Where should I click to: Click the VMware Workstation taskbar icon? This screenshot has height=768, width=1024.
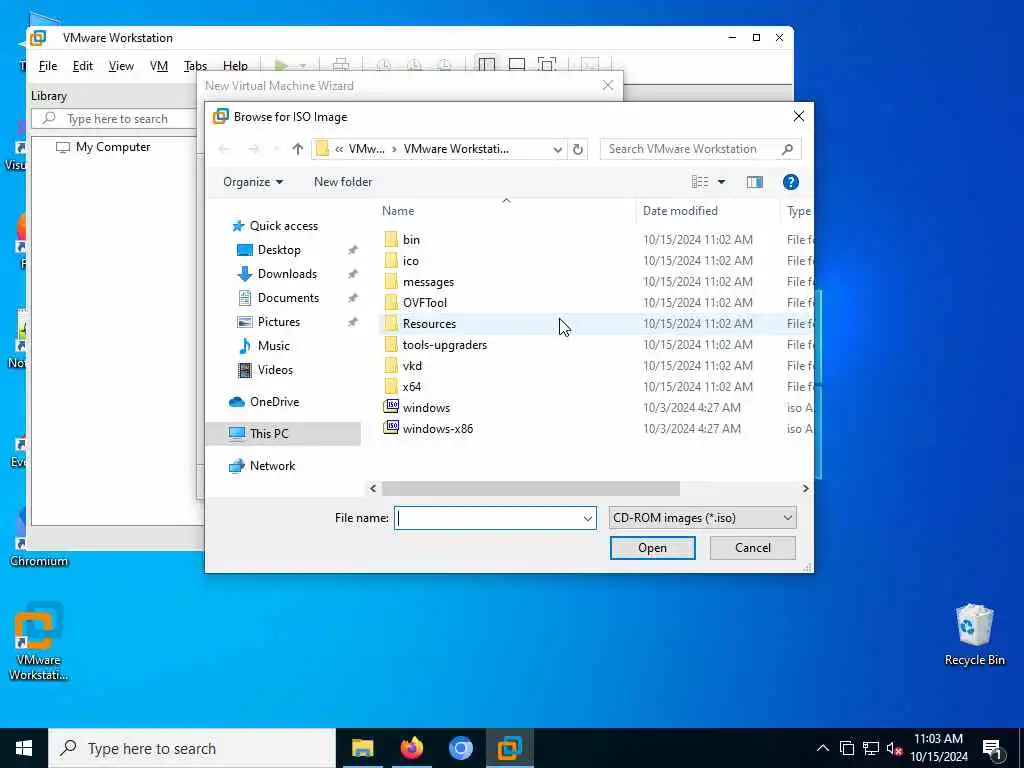pyautogui.click(x=509, y=748)
